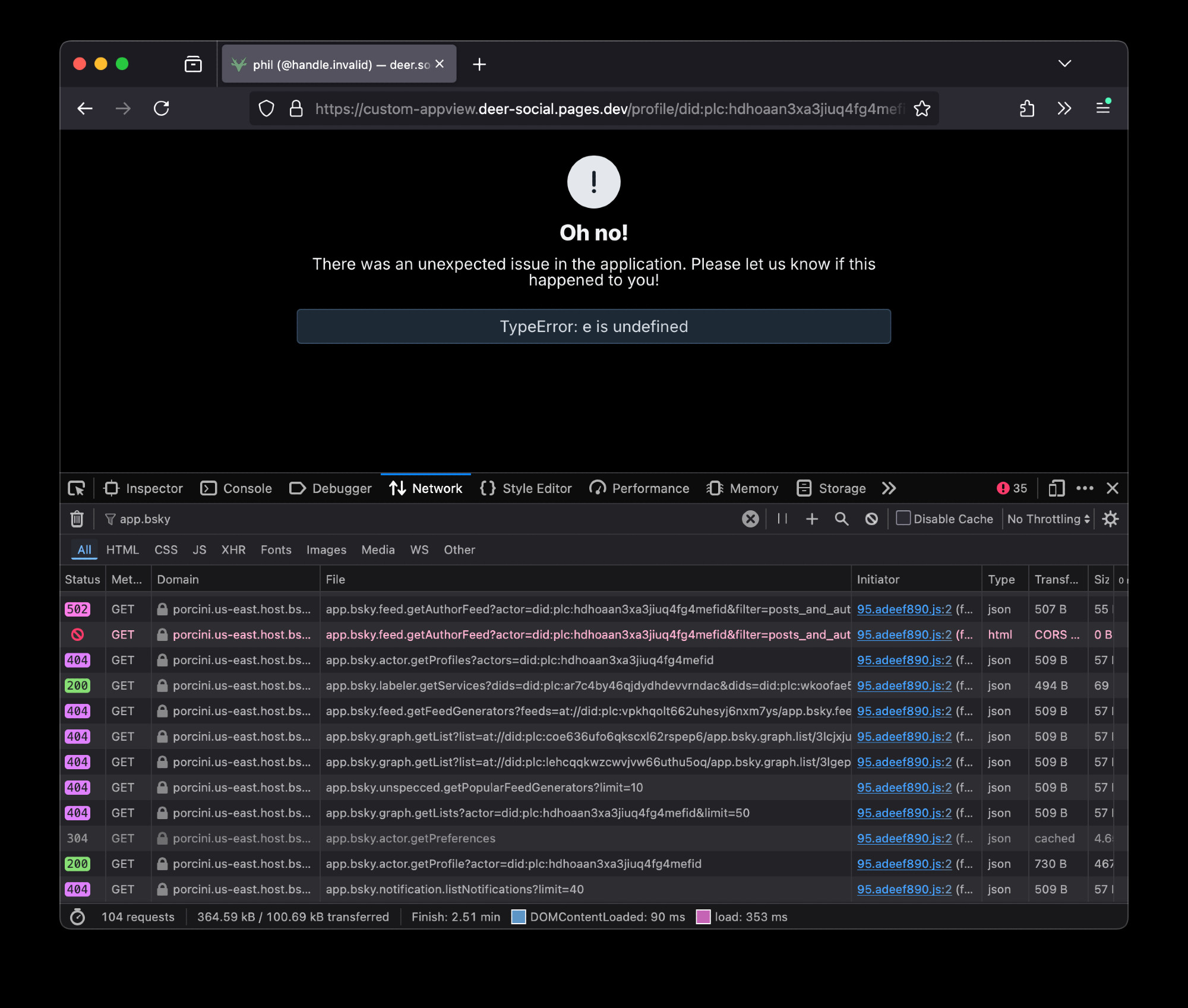Open the Firefox application menu
The image size is (1188, 1008).
click(1103, 108)
